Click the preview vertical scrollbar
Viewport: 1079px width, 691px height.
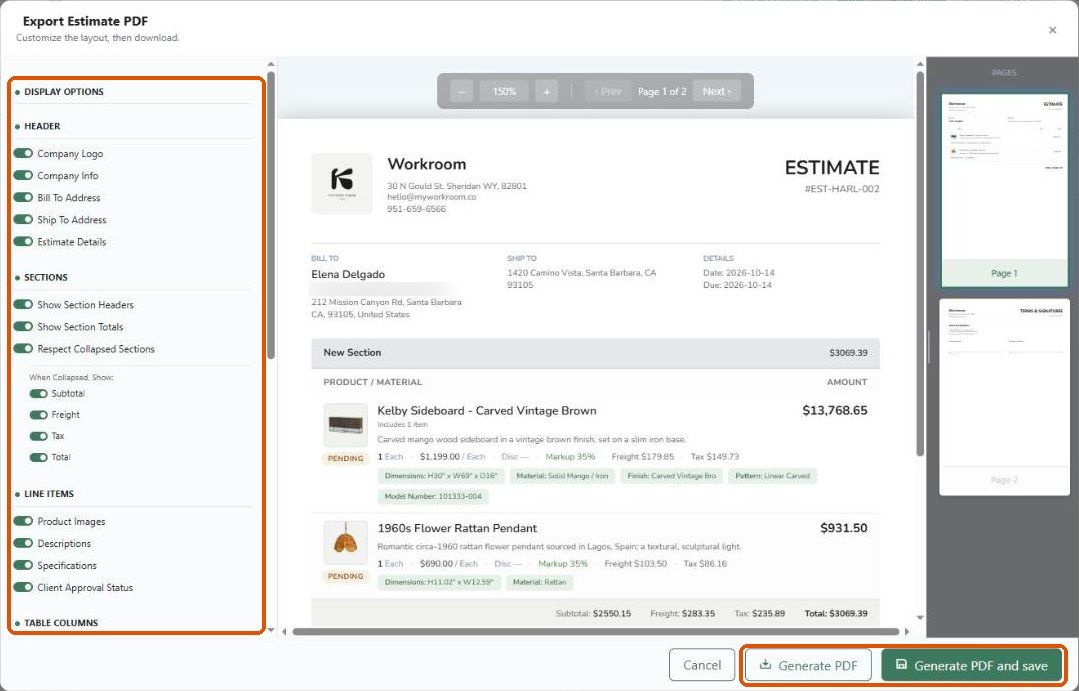click(x=920, y=263)
